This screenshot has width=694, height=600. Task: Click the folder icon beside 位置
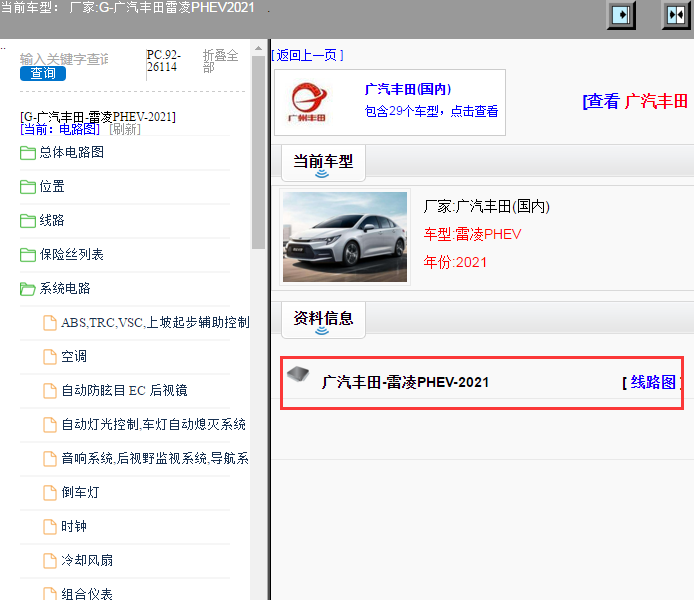[28, 187]
